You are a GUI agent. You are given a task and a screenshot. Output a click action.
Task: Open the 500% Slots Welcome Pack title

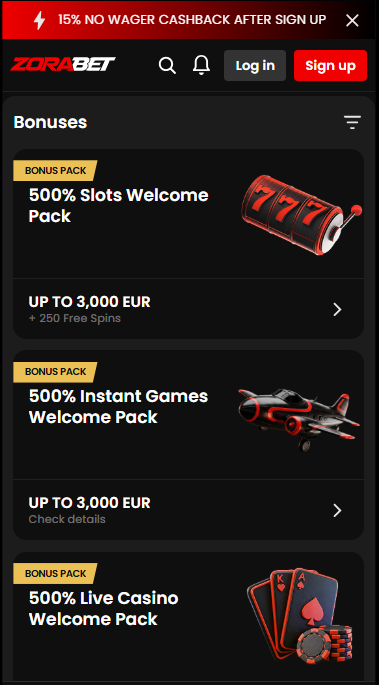click(118, 205)
